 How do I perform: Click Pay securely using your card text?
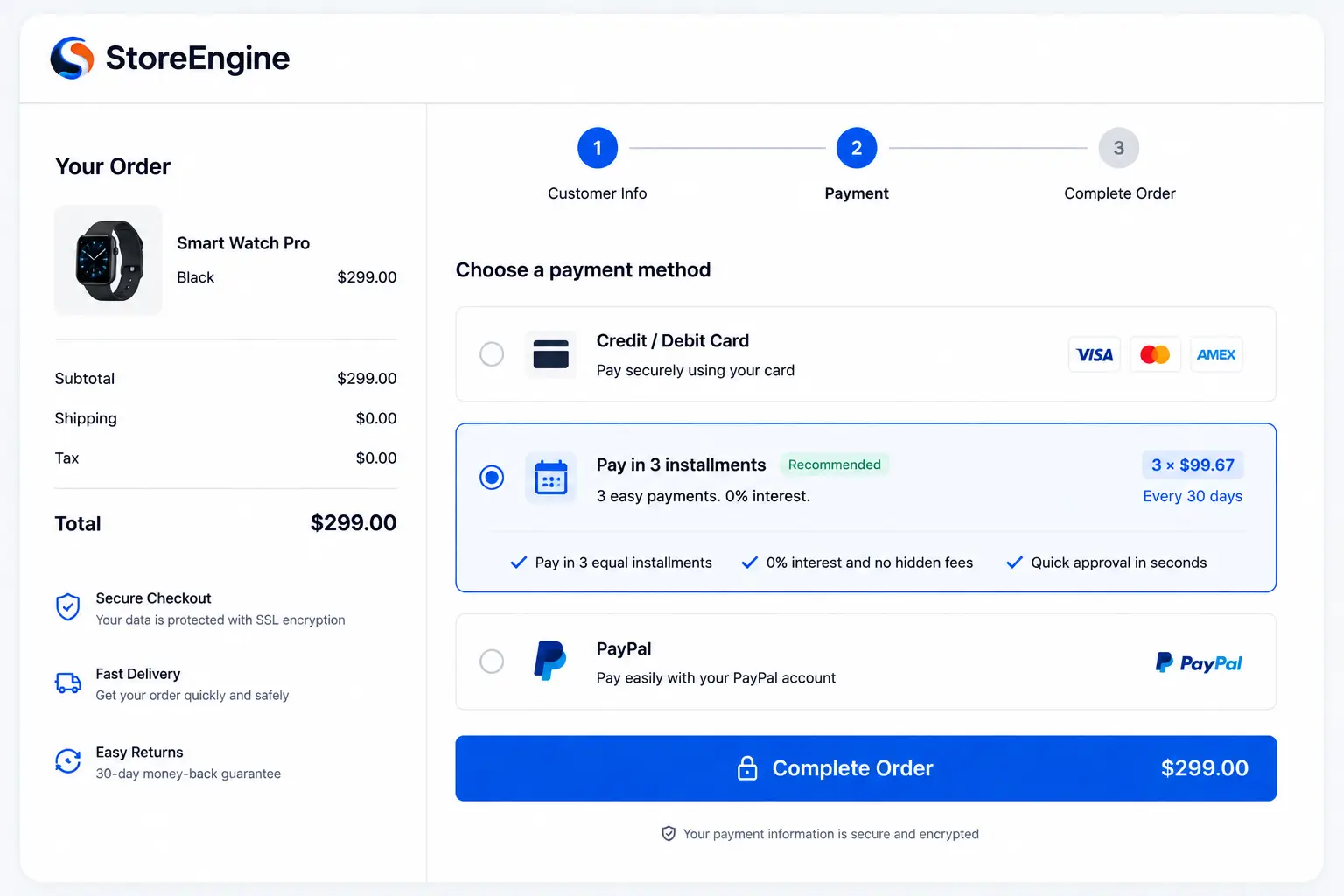696,371
